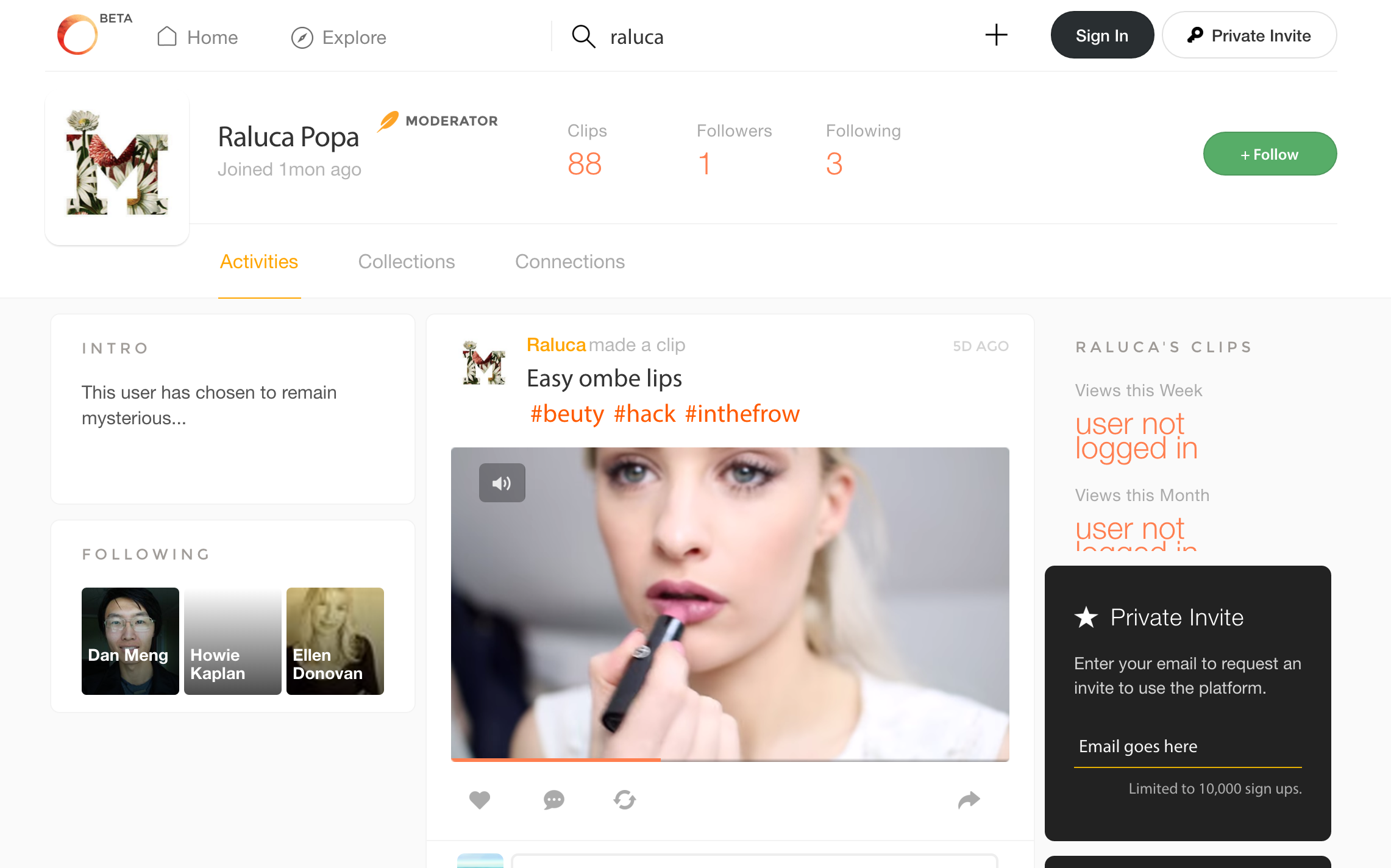1391x868 pixels.
Task: Like the clip with heart icon
Action: (x=480, y=800)
